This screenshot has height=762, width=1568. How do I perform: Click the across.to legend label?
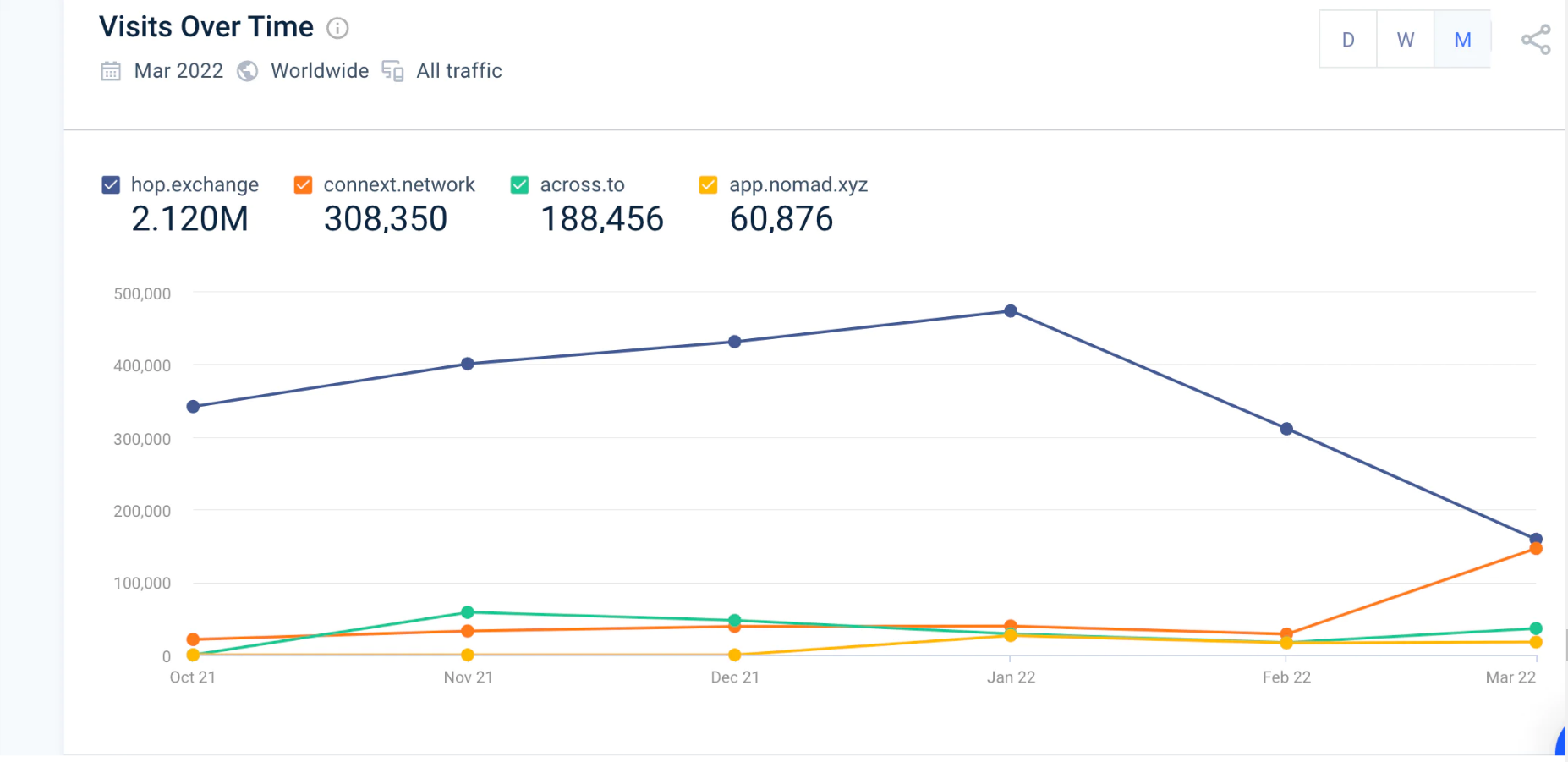(582, 184)
